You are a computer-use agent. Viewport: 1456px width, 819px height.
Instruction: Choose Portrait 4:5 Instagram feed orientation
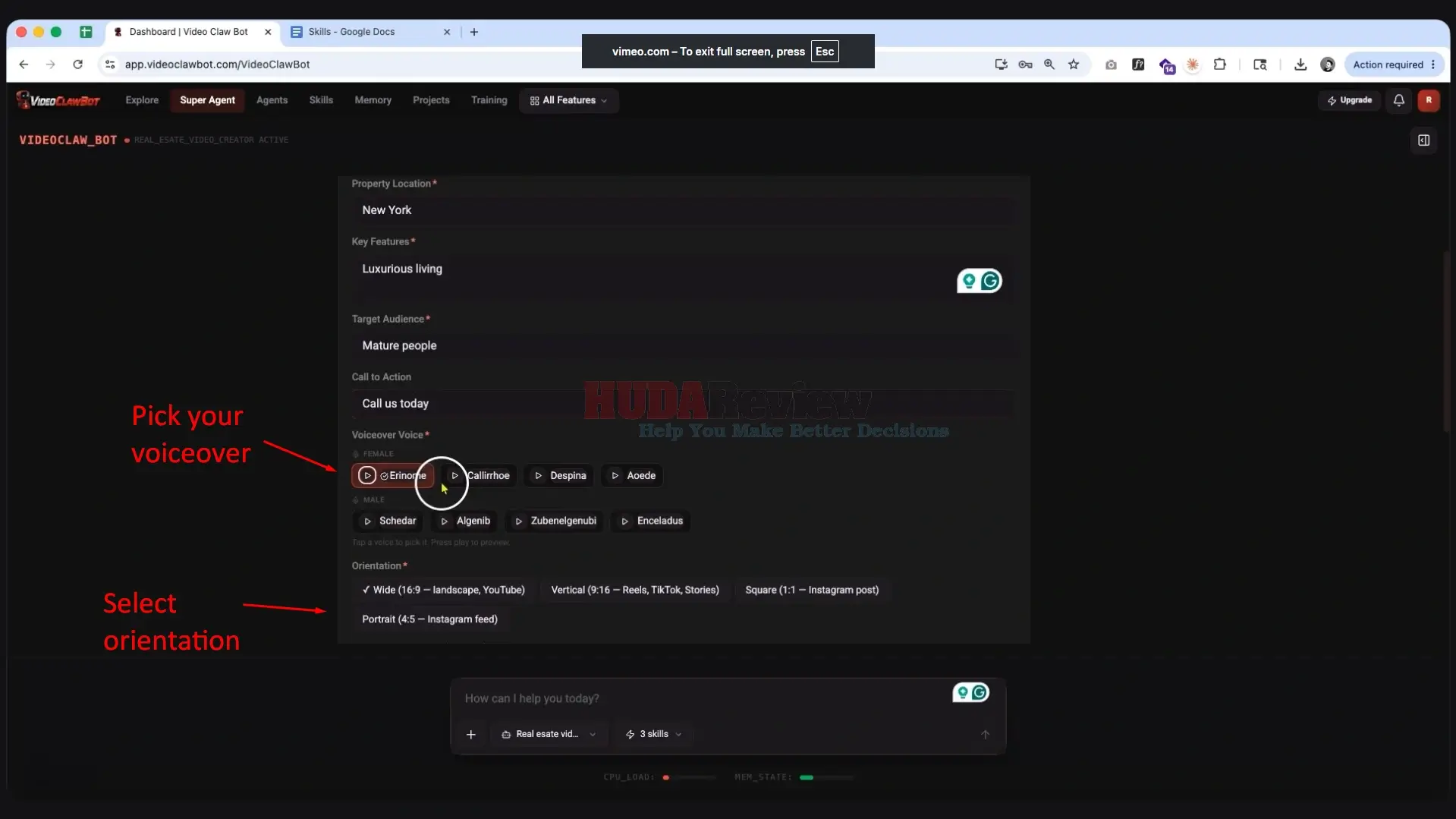(x=429, y=619)
